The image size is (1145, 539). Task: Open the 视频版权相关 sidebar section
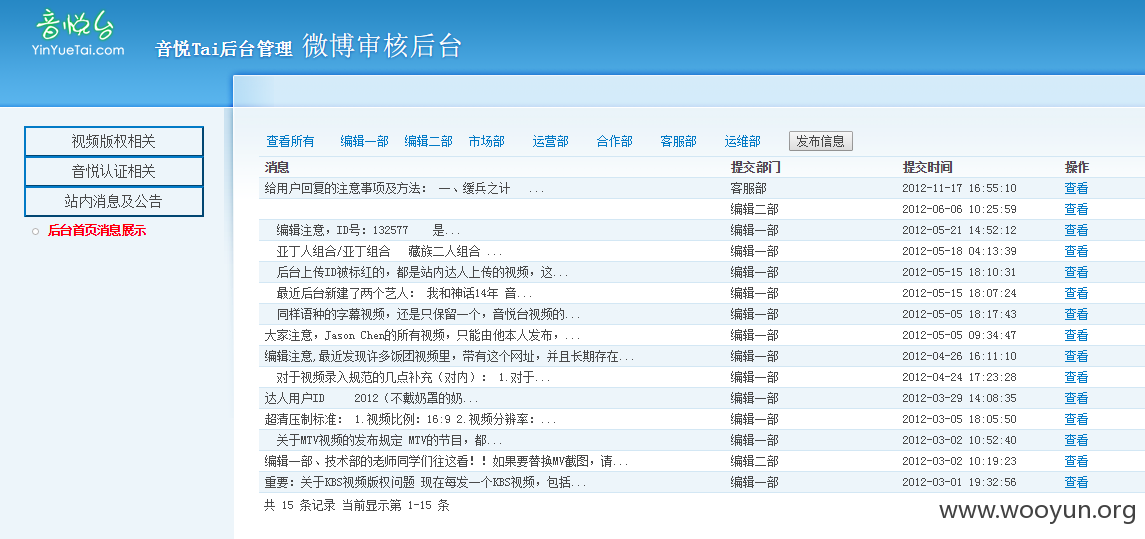click(114, 141)
